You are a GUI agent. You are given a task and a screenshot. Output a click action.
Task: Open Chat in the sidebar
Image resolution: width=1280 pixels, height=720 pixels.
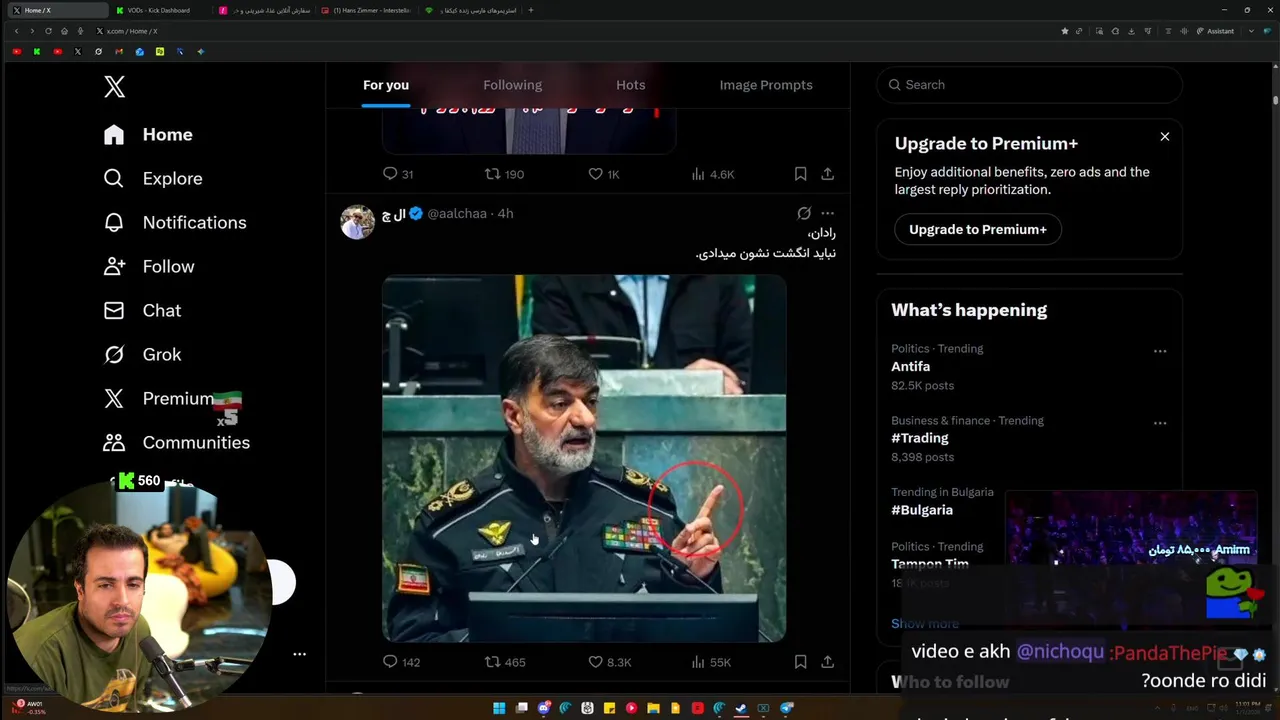click(x=142, y=311)
